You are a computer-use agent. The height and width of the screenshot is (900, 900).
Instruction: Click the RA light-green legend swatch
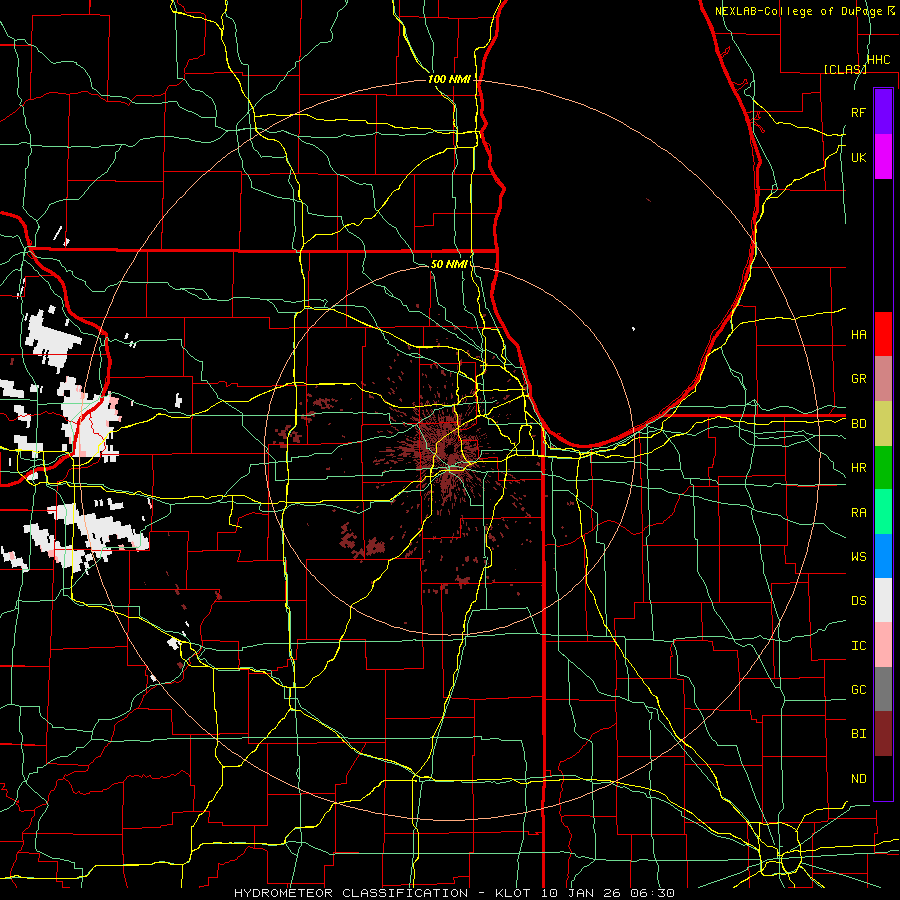pyautogui.click(x=883, y=512)
